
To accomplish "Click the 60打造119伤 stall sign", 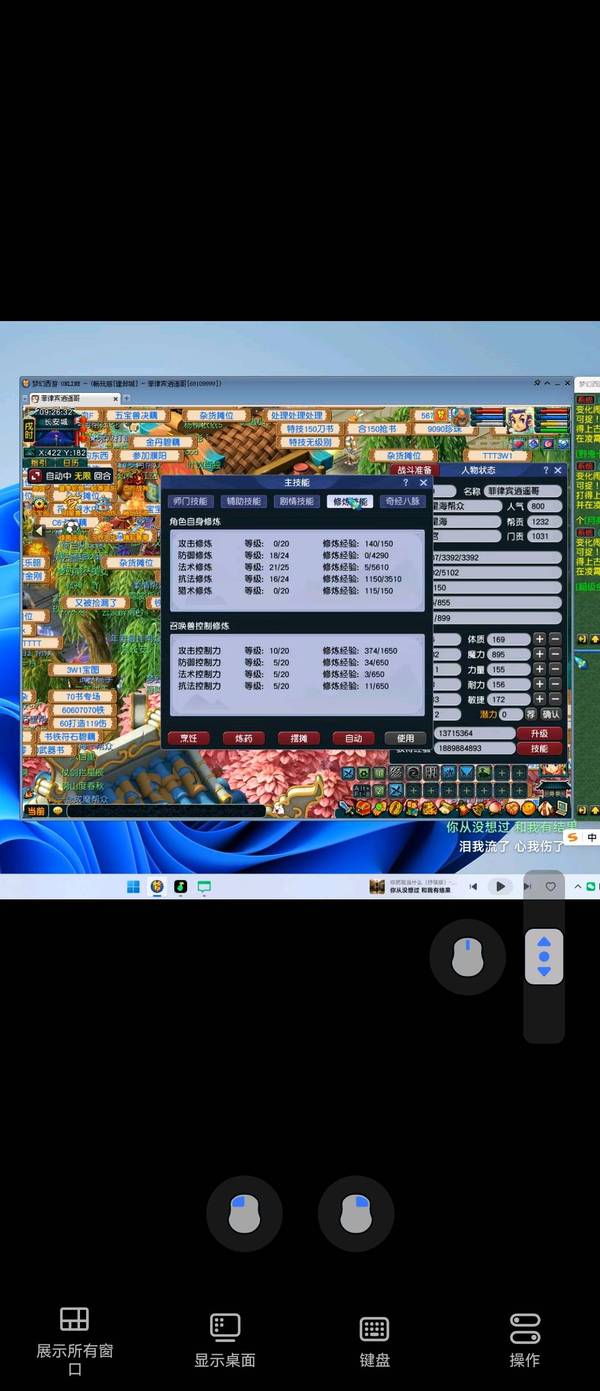I will click(83, 723).
